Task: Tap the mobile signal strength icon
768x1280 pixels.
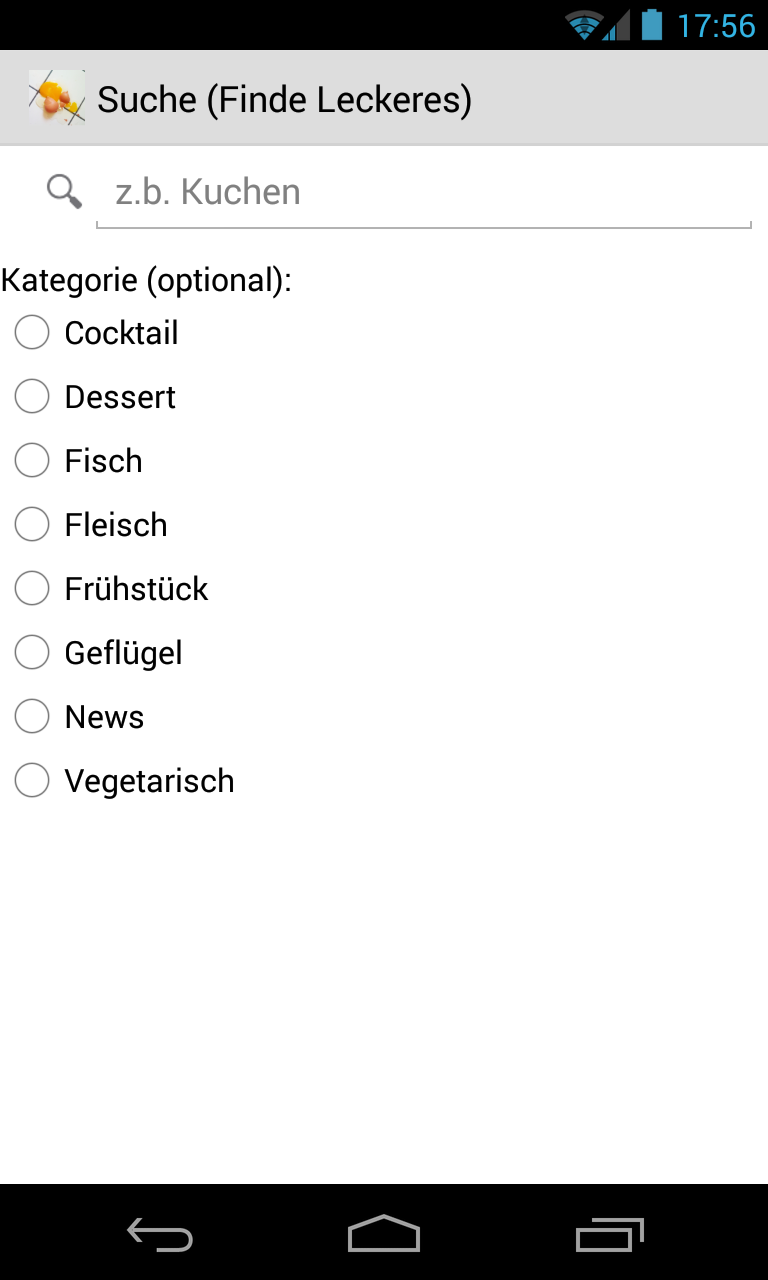Action: (617, 25)
